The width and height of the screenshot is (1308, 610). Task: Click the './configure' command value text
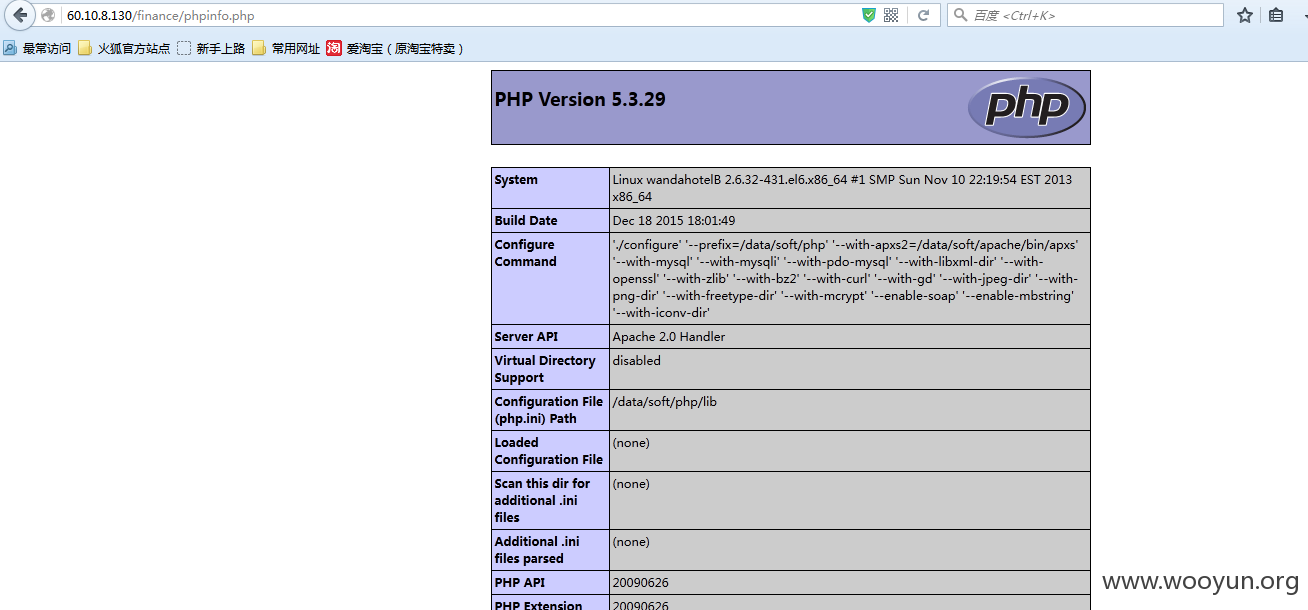point(846,278)
